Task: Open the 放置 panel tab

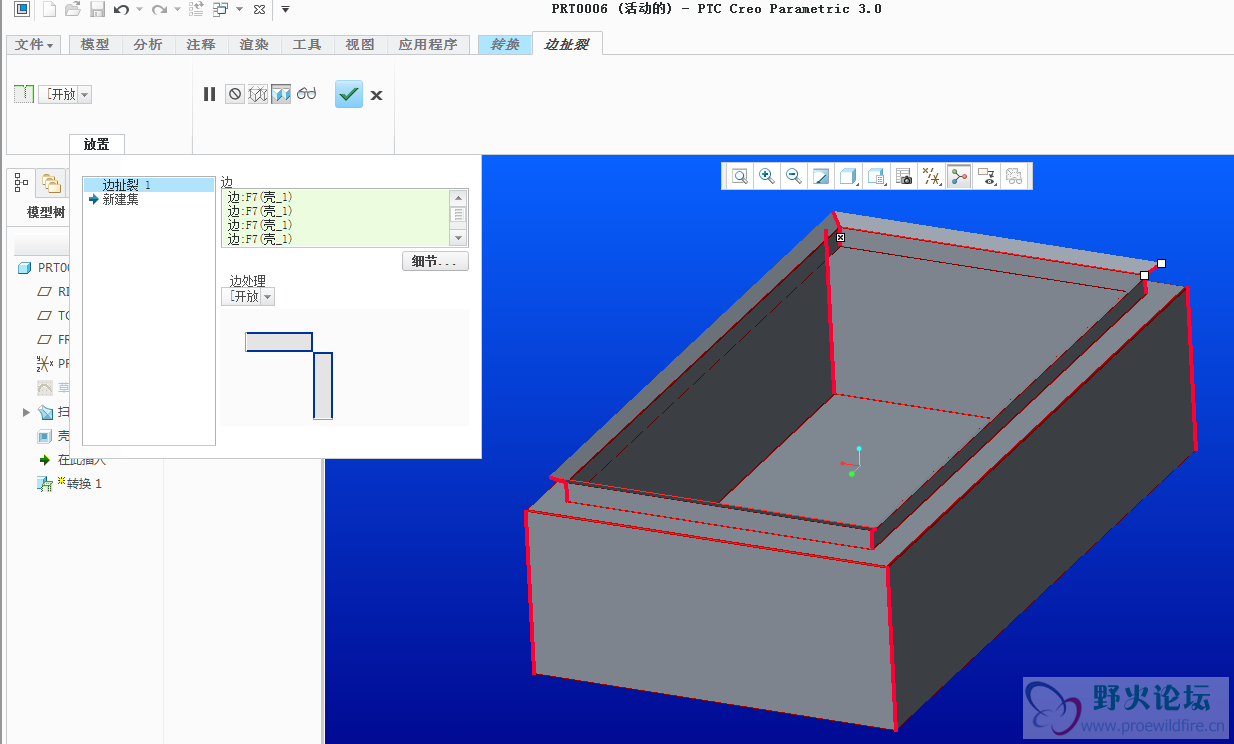Action: pyautogui.click(x=97, y=144)
